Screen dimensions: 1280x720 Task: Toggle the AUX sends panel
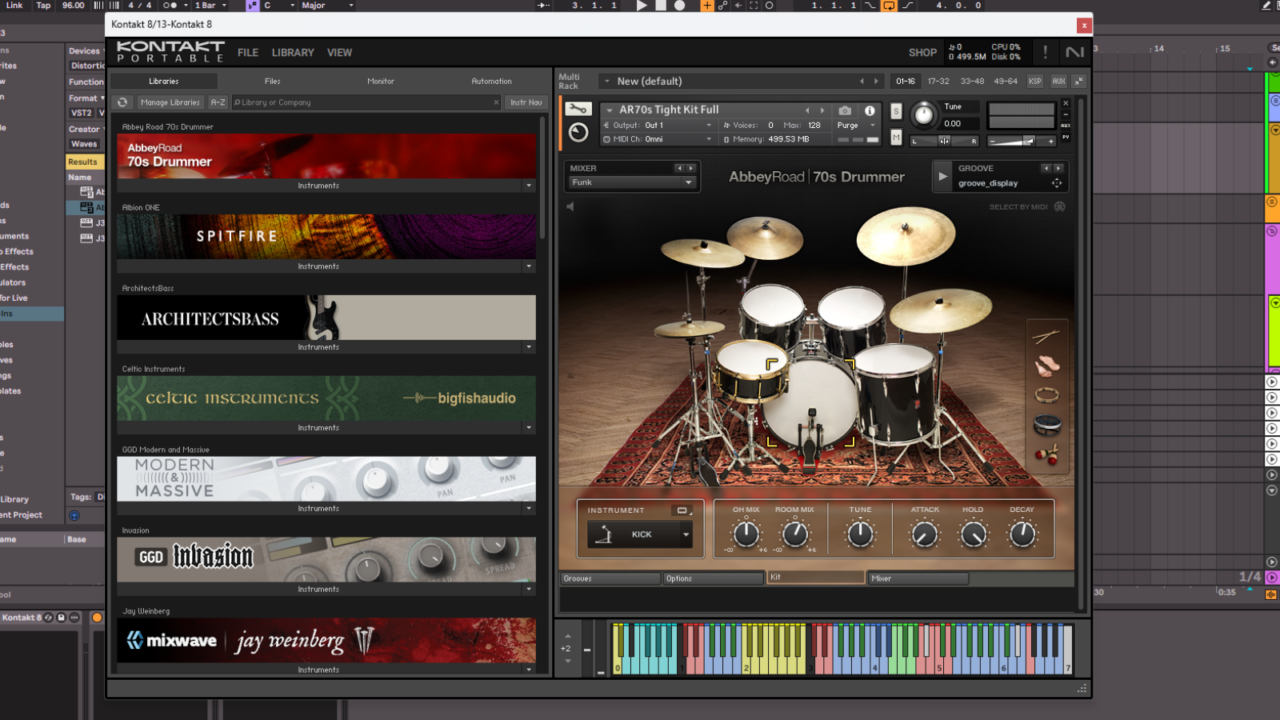[1058, 81]
